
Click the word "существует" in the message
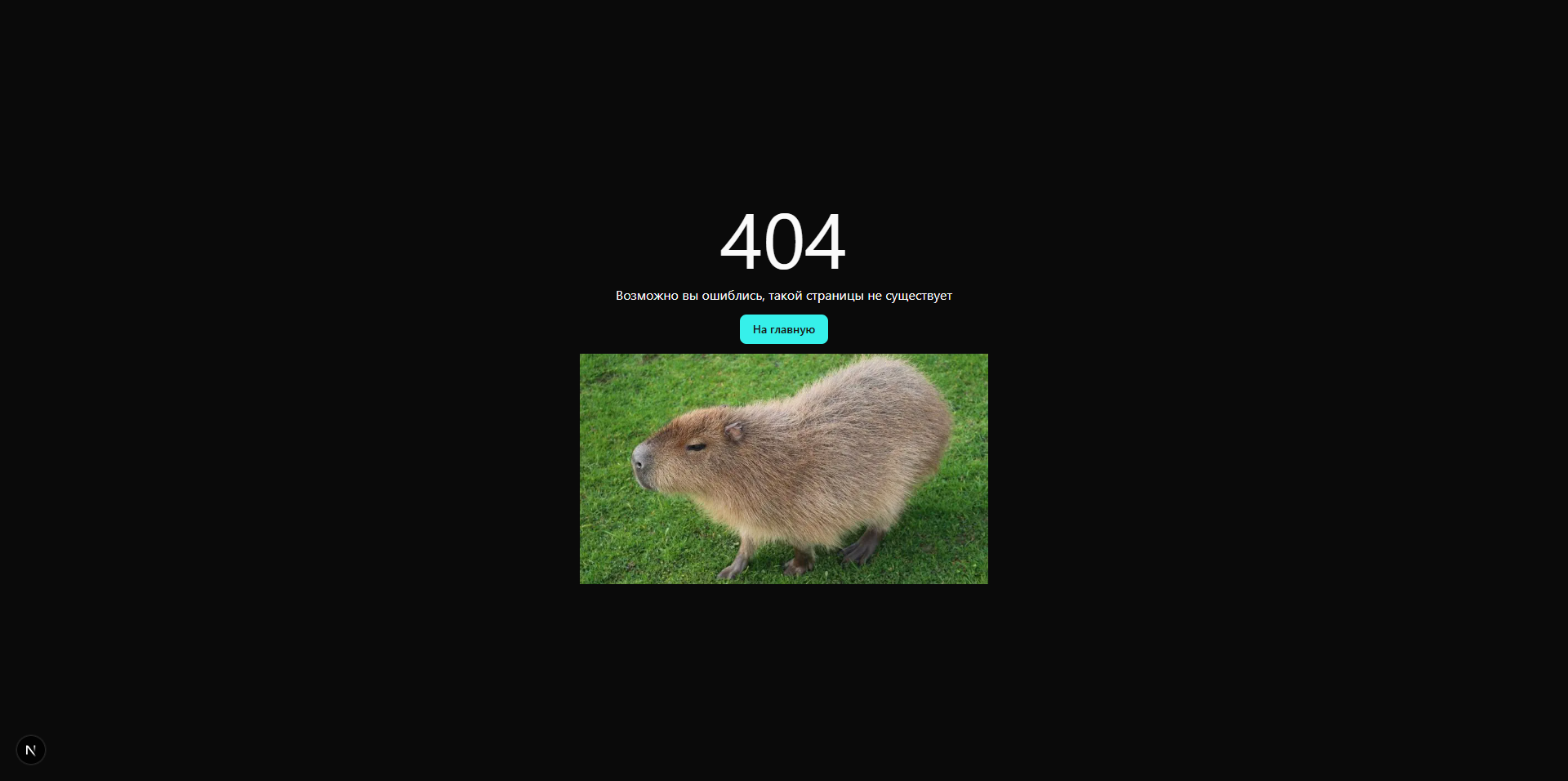click(x=919, y=296)
